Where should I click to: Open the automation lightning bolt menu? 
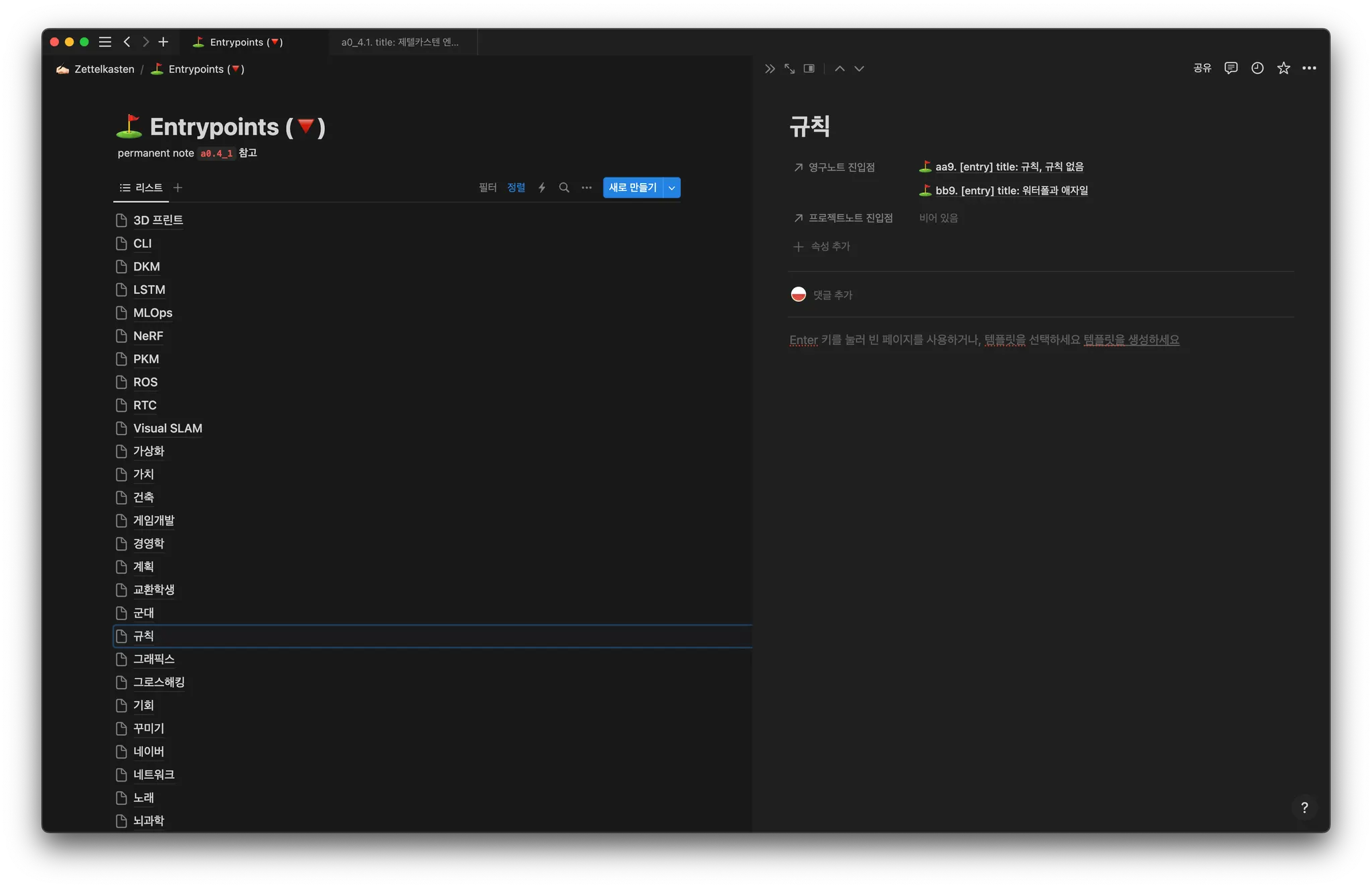click(x=542, y=188)
